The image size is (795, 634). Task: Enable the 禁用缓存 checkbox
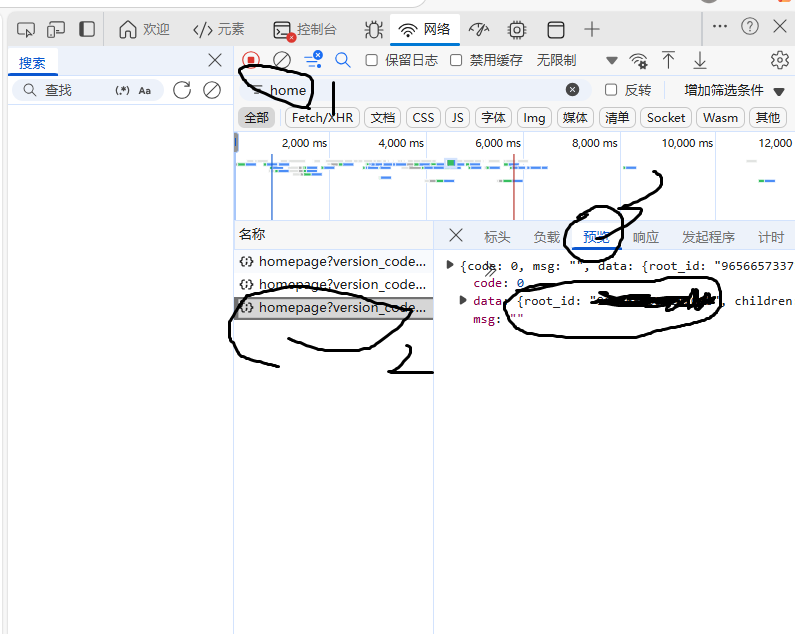pyautogui.click(x=456, y=60)
